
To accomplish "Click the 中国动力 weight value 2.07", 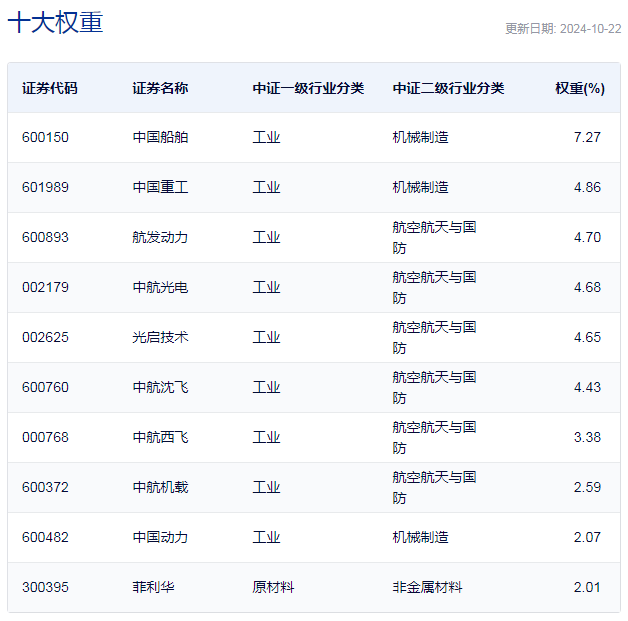I will (587, 537).
